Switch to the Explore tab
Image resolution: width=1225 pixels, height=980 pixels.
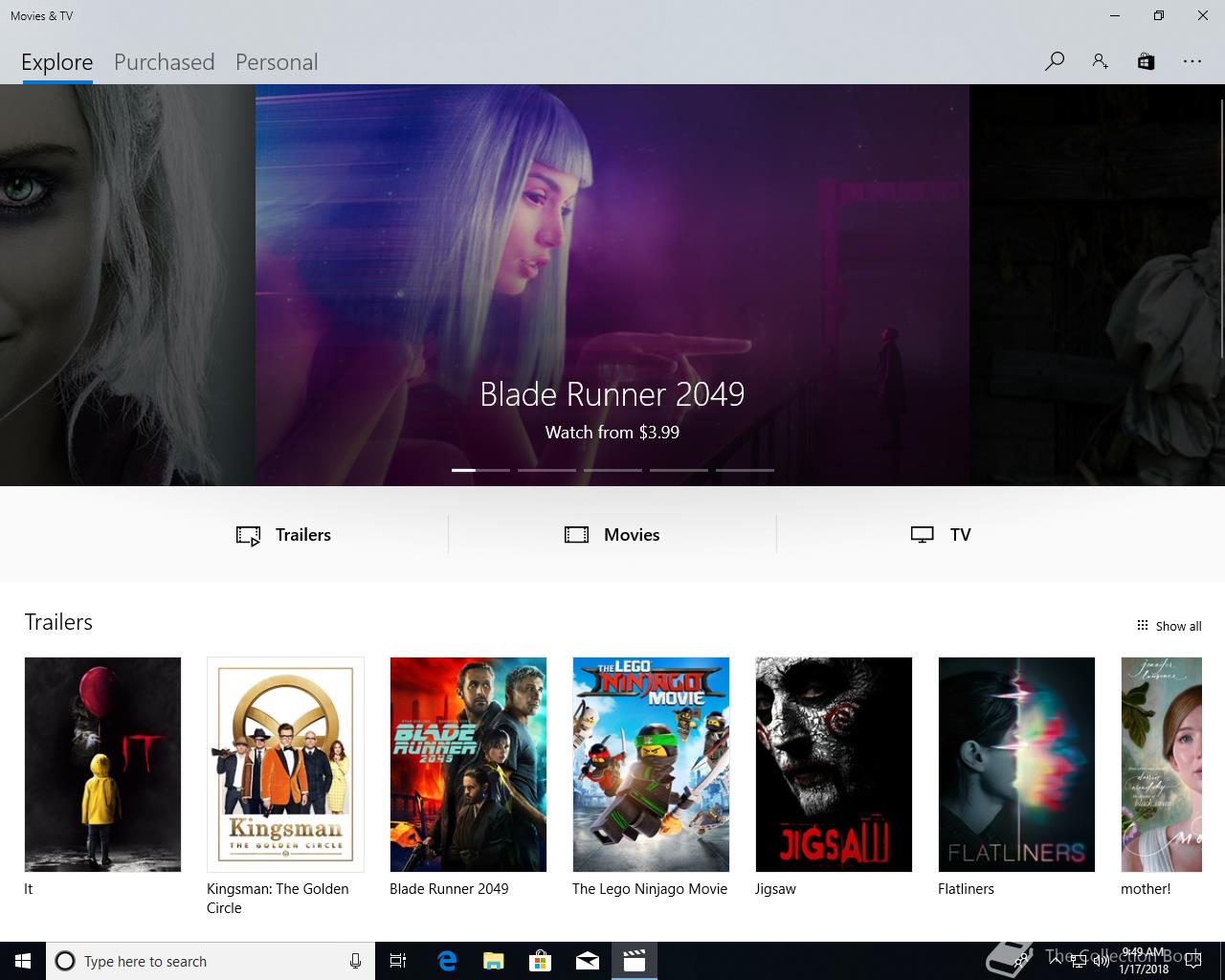point(57,62)
